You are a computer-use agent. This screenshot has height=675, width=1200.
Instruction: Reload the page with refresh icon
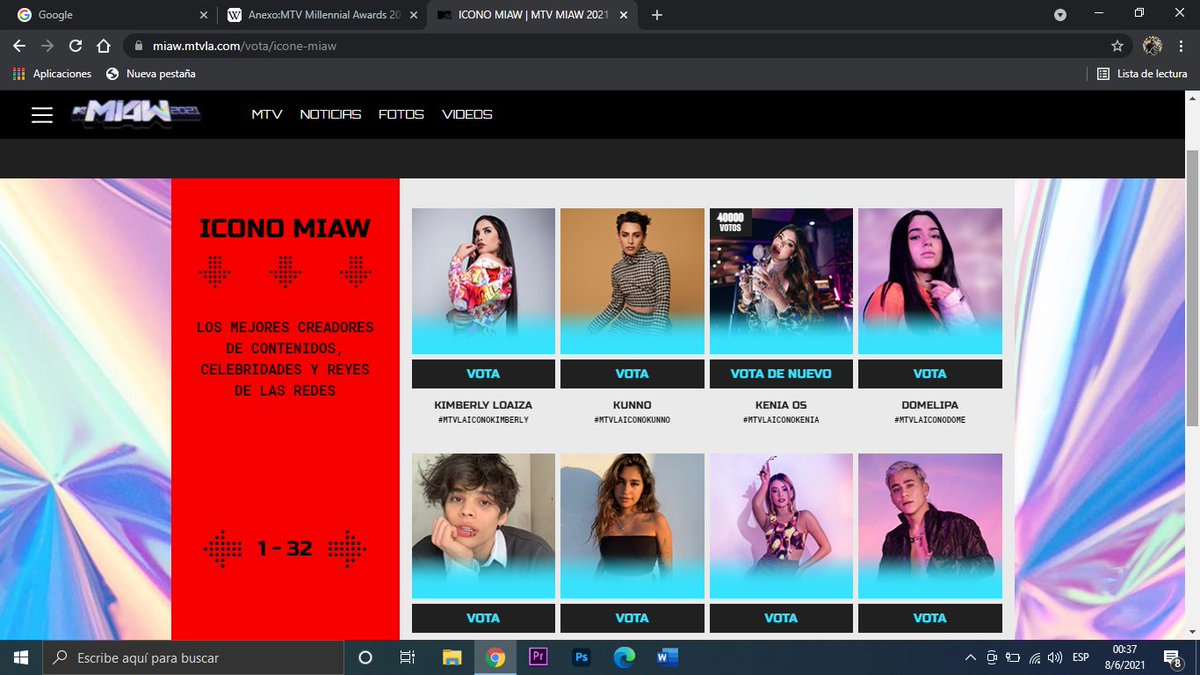tap(75, 46)
